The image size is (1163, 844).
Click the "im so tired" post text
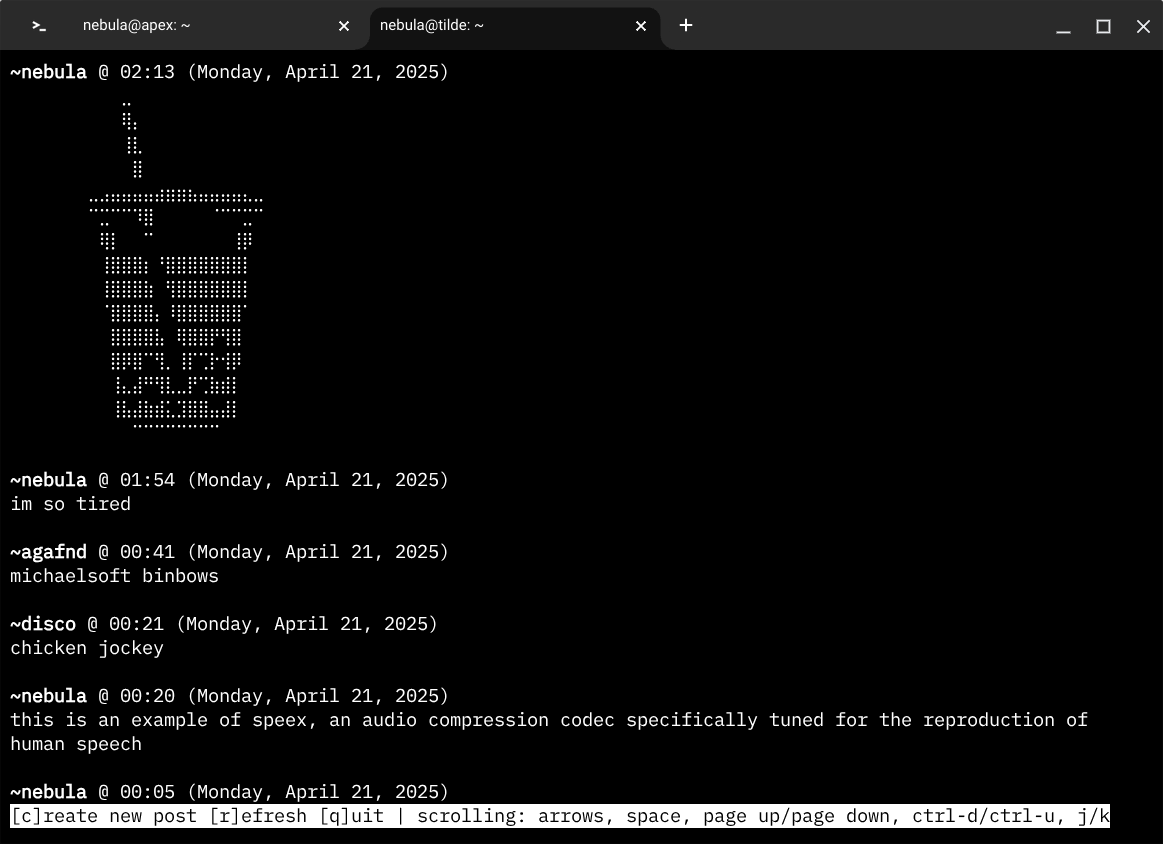(70, 504)
